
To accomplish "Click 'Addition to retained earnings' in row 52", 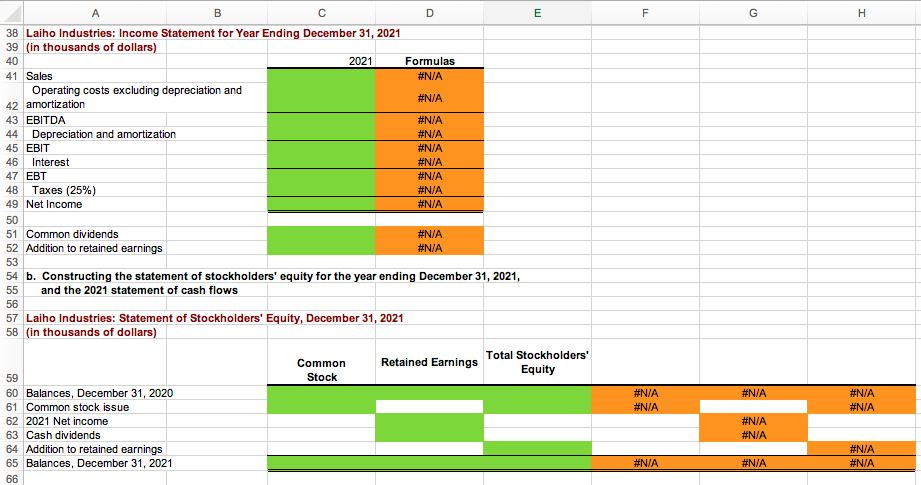I will (x=94, y=248).
